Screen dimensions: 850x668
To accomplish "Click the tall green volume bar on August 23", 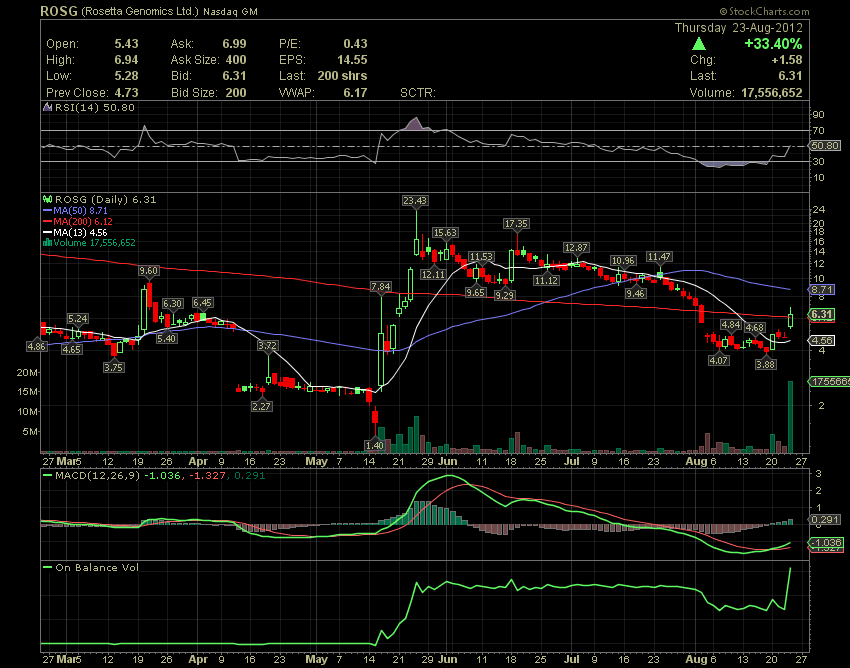I will (790, 417).
